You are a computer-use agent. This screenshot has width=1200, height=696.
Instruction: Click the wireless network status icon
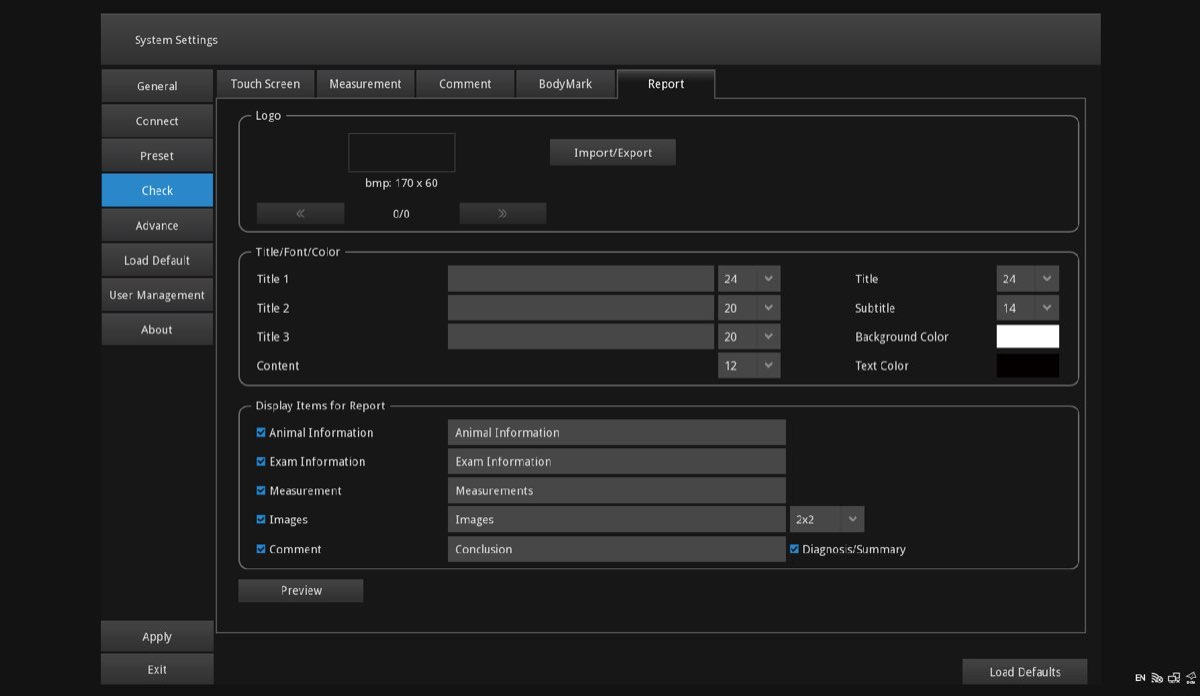1157,678
